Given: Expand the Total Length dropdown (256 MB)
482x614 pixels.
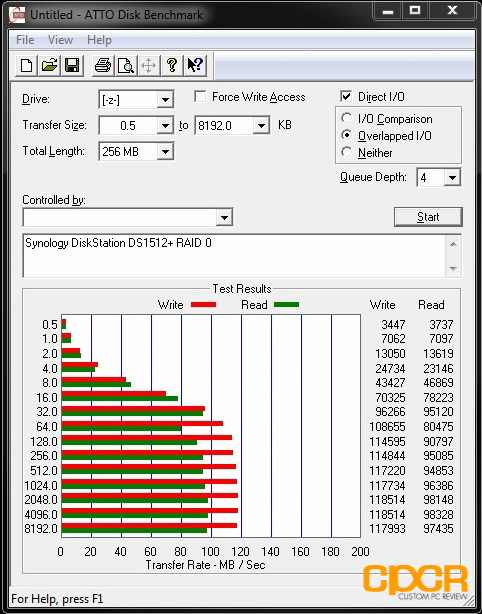Looking at the screenshot, I should pyautogui.click(x=165, y=152).
